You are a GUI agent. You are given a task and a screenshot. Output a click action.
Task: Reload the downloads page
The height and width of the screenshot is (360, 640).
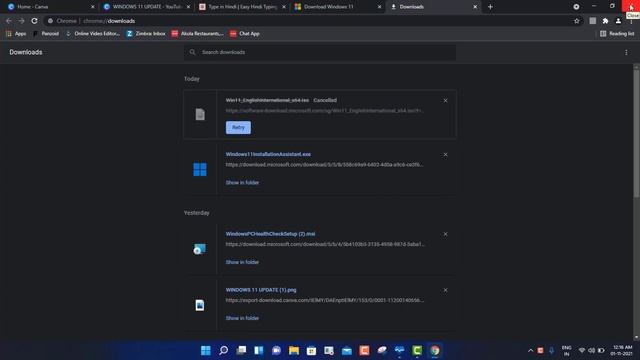tap(35, 21)
